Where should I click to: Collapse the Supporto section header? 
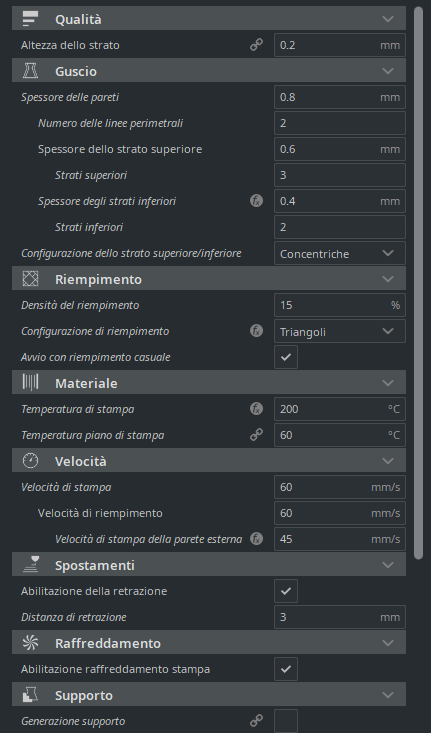click(x=209, y=695)
